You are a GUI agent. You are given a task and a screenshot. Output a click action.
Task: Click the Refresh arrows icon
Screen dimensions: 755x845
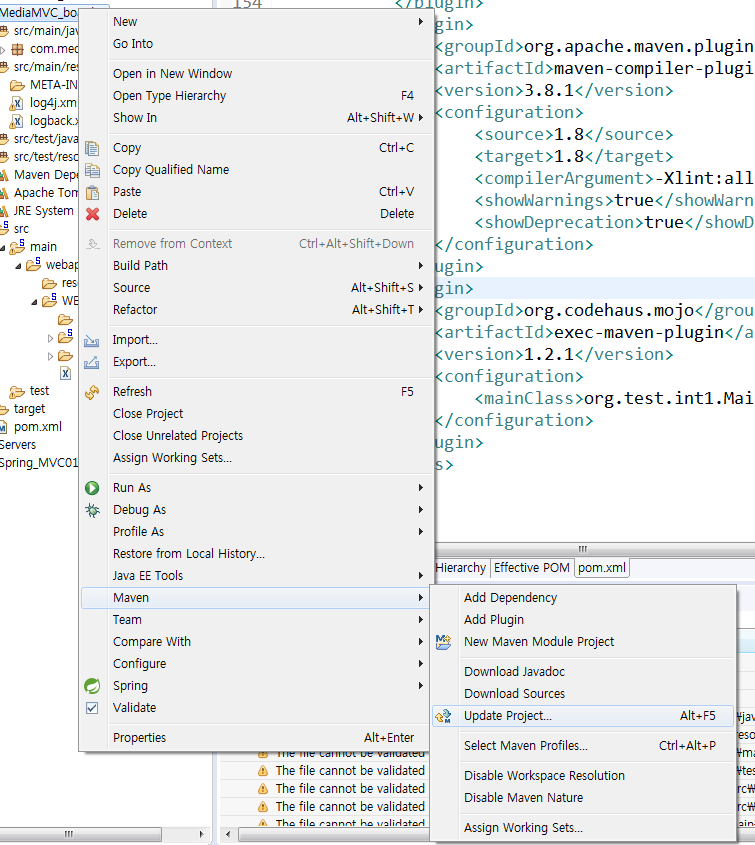pyautogui.click(x=92, y=392)
